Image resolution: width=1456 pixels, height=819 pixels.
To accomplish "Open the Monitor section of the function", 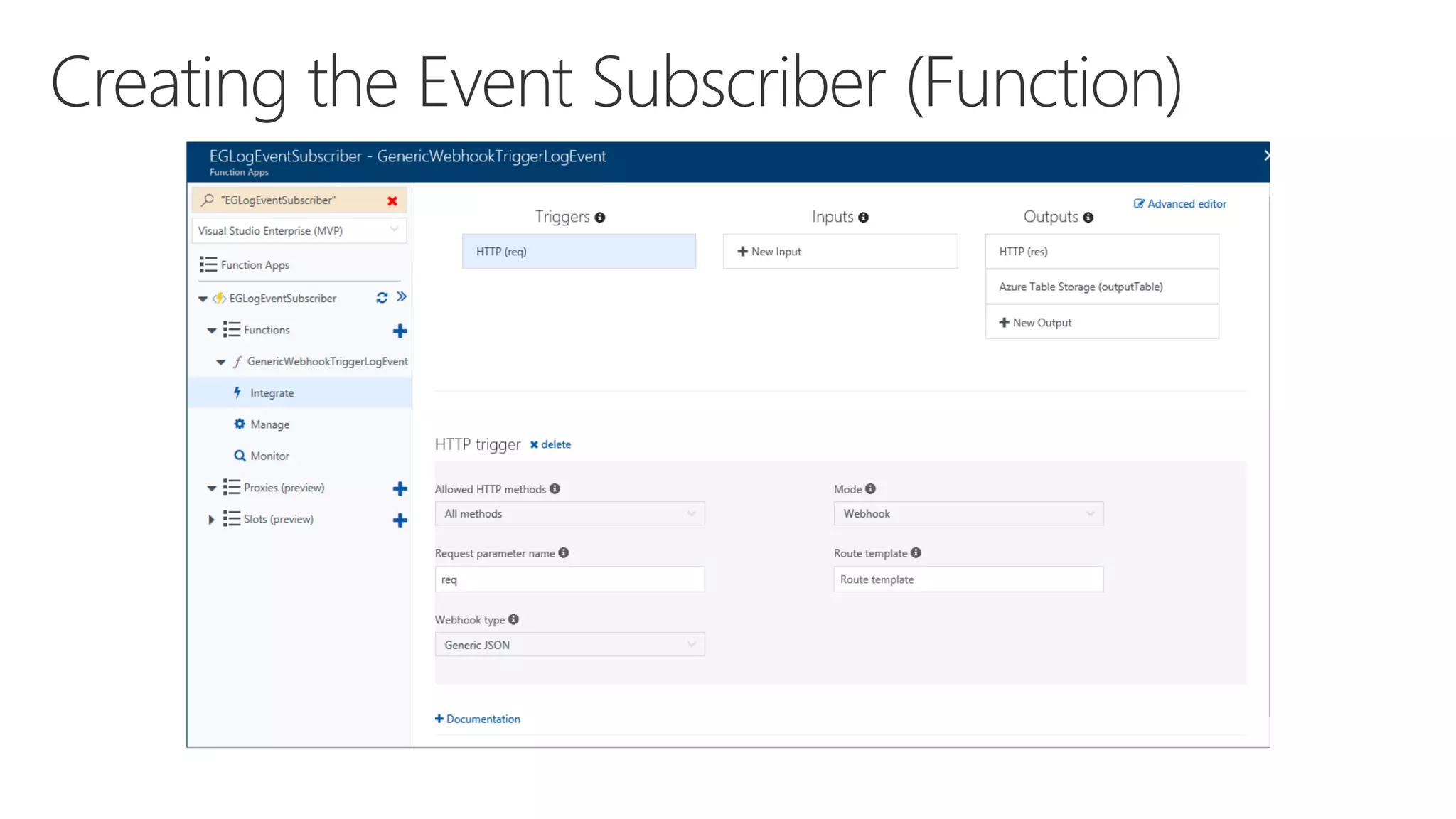I will pos(269,456).
